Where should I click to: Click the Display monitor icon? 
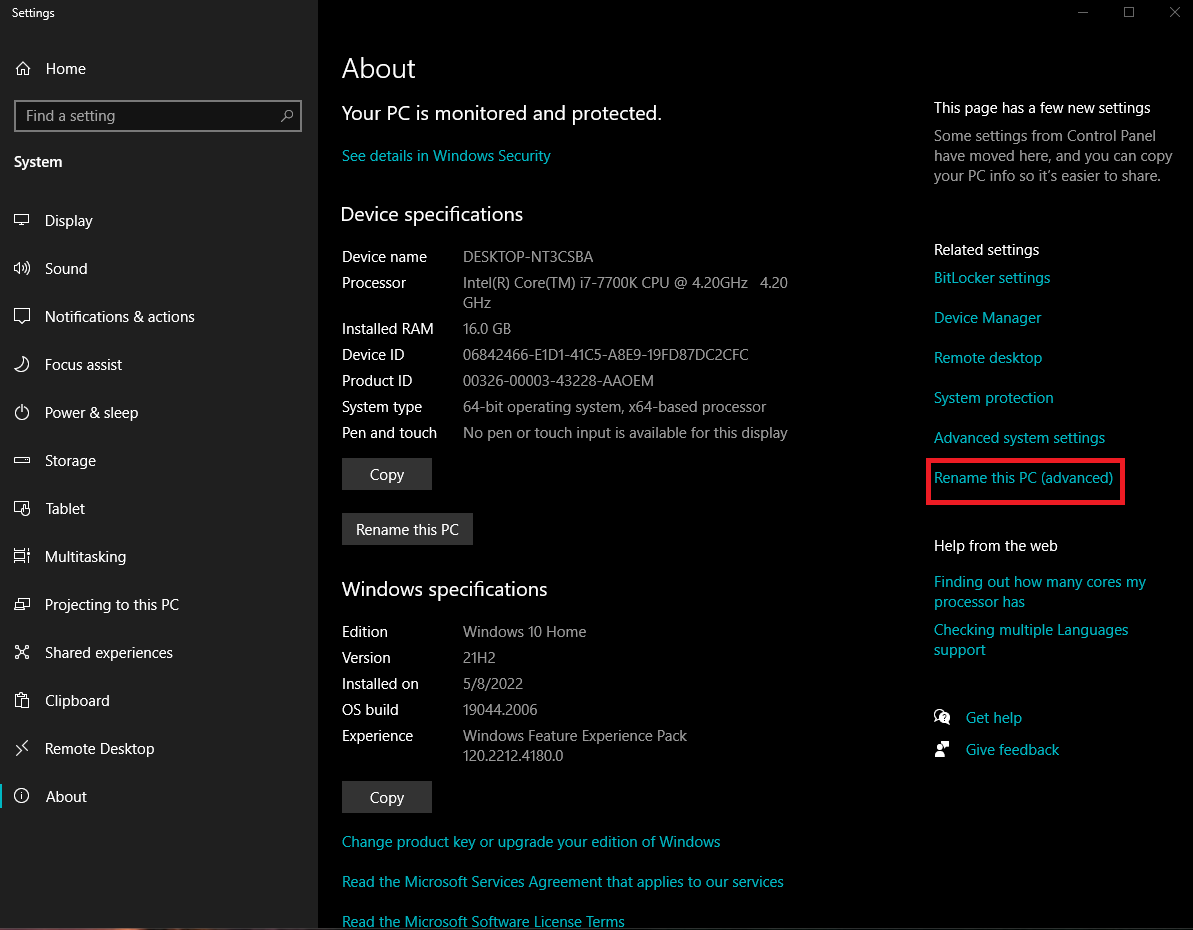[x=23, y=221]
